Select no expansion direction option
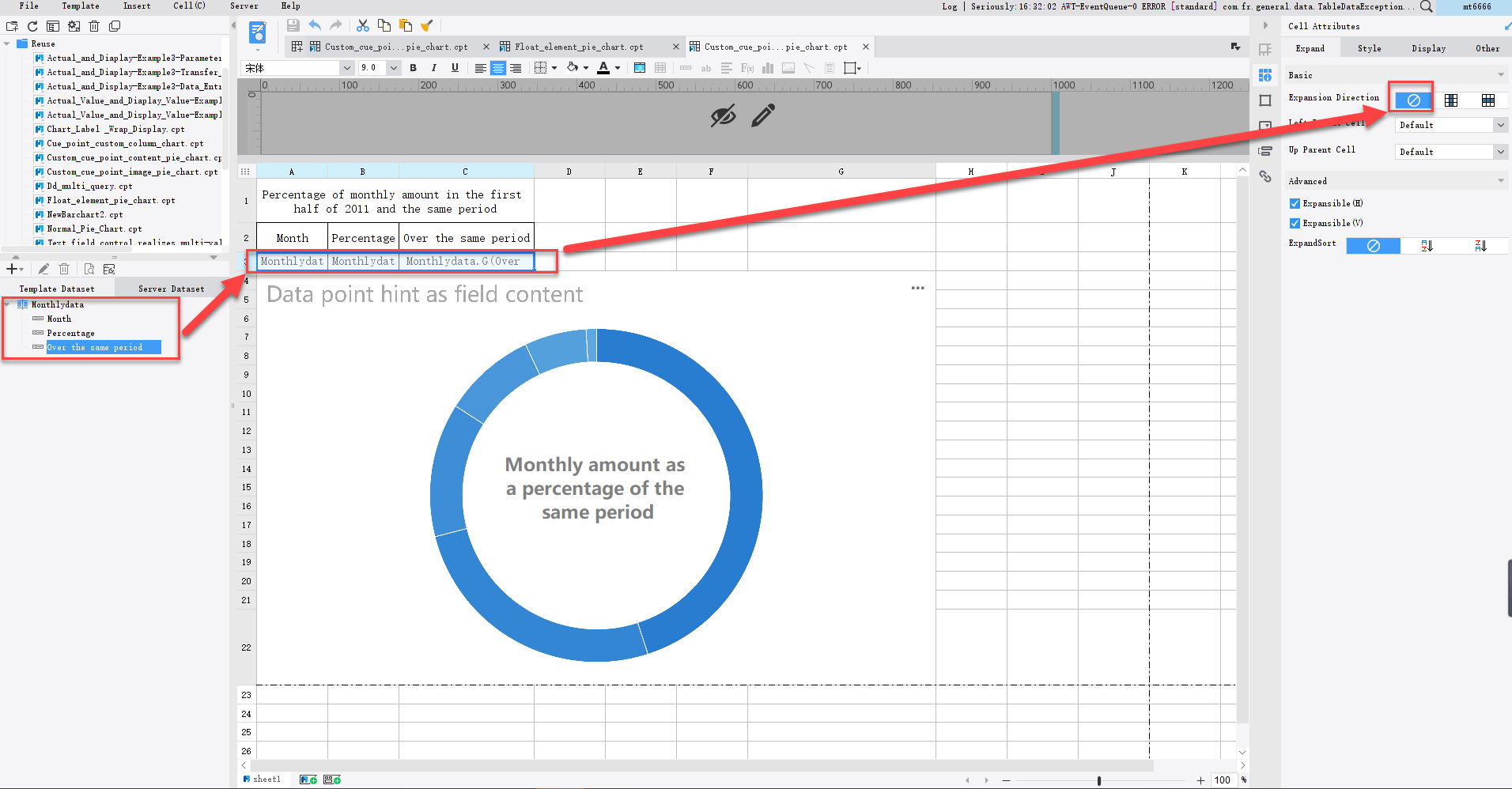The height and width of the screenshot is (789, 1512). point(1413,100)
